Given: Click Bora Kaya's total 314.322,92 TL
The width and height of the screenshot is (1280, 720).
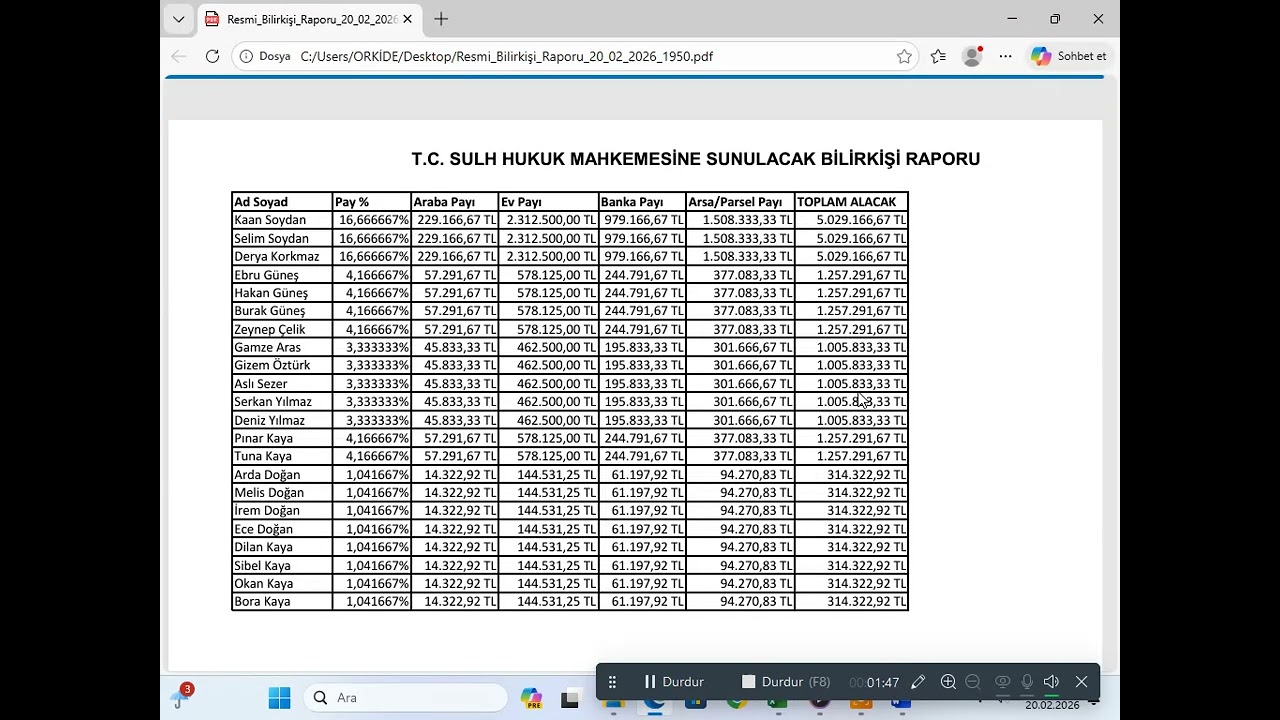Looking at the screenshot, I should point(866,602).
